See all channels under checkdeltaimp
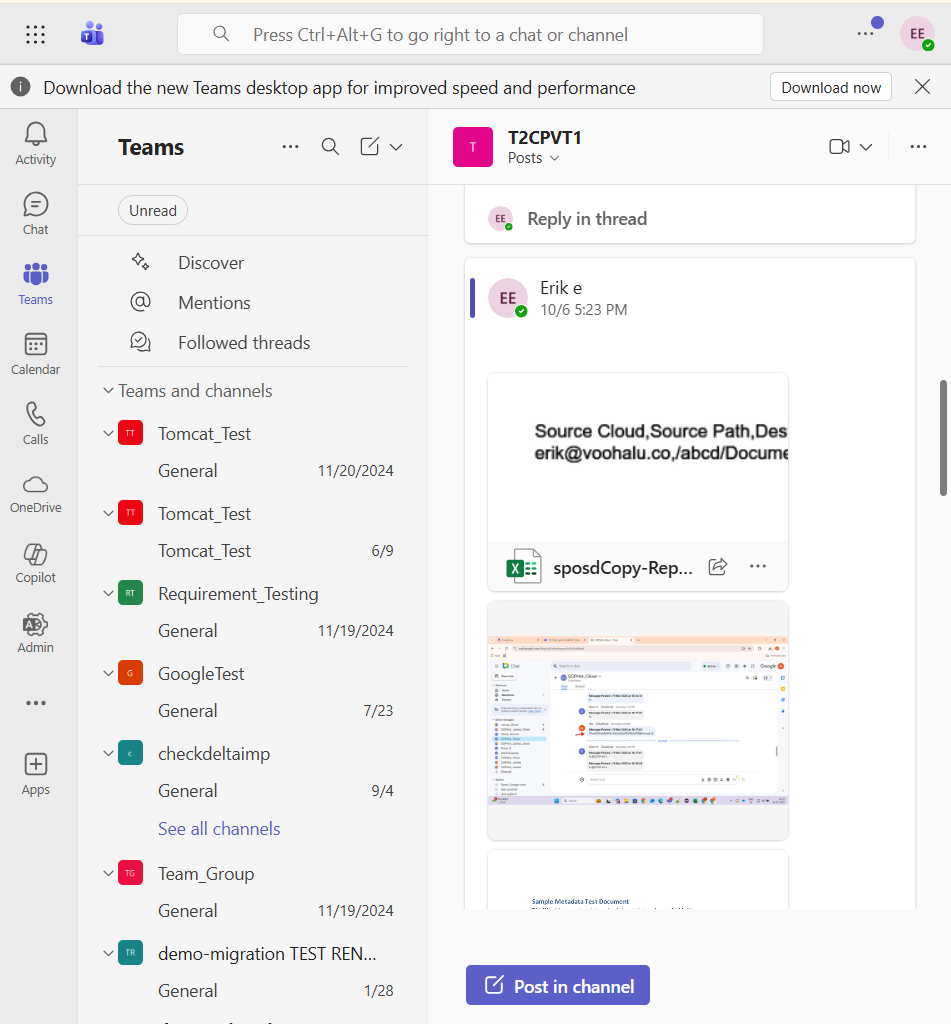Image resolution: width=951 pixels, height=1024 pixels. (x=218, y=828)
